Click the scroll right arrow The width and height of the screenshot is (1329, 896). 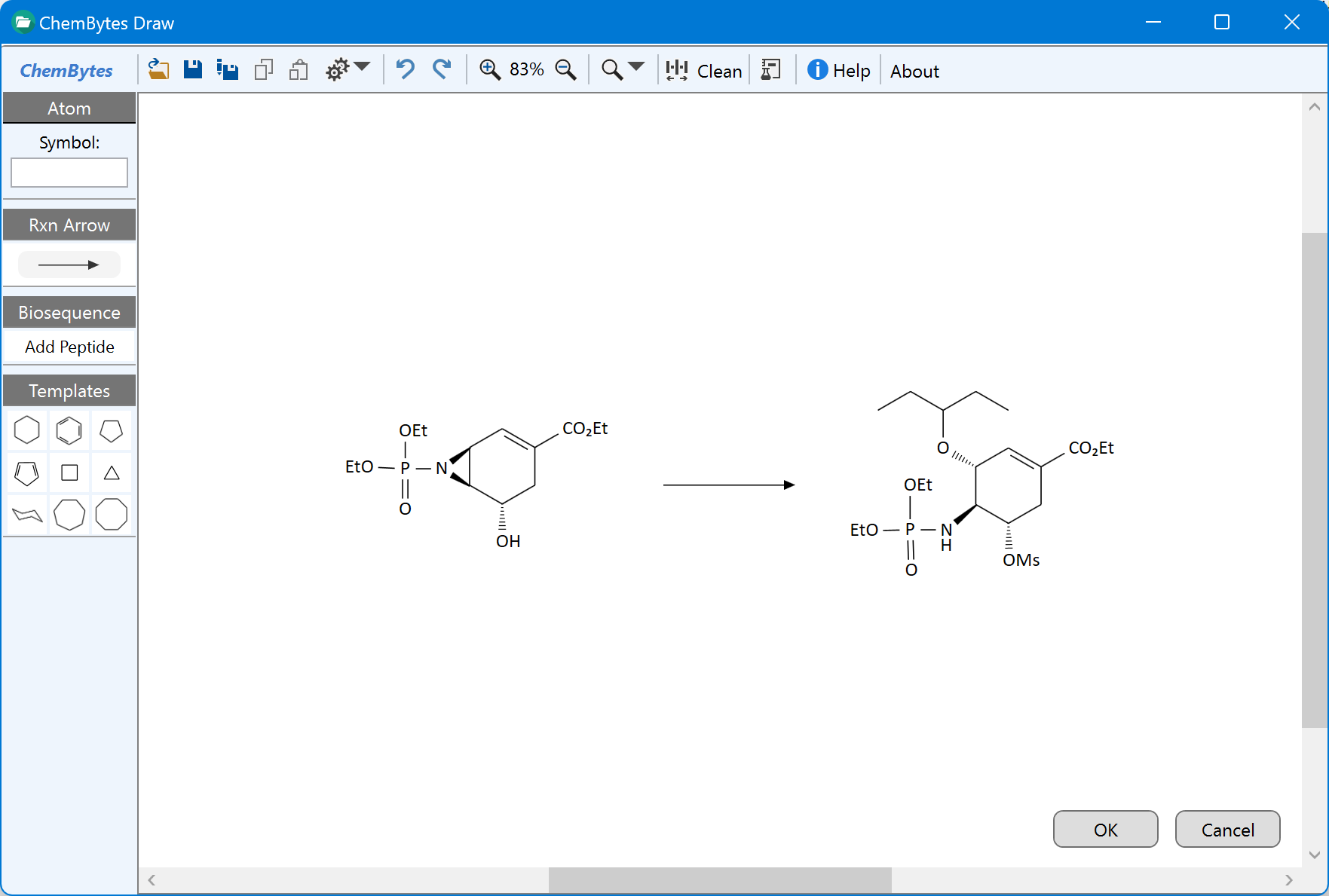pyautogui.click(x=1289, y=880)
